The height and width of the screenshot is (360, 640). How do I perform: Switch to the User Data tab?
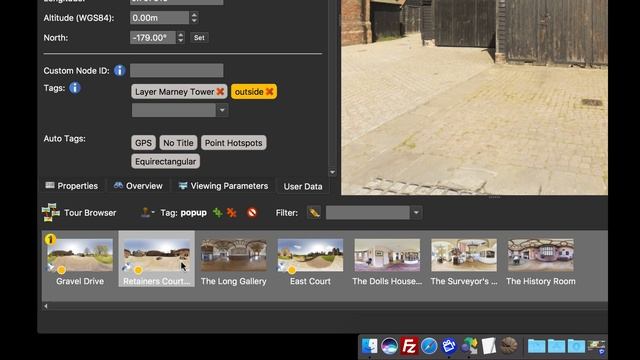[x=303, y=186]
